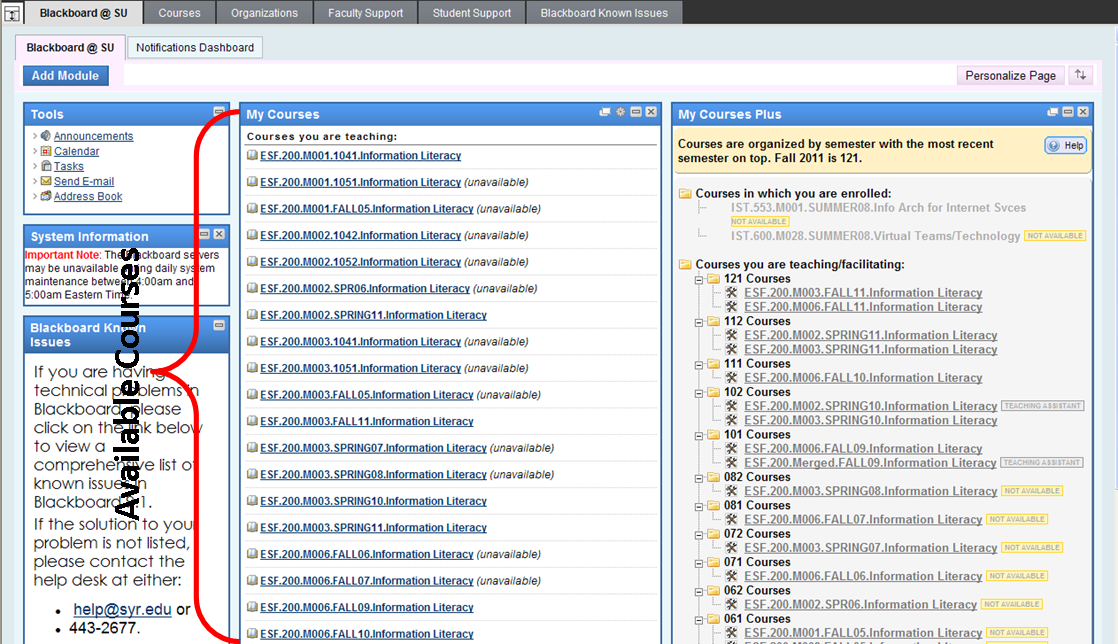Click the Calendar icon in Tools
Screen dimensions: 1118x644
click(46, 150)
